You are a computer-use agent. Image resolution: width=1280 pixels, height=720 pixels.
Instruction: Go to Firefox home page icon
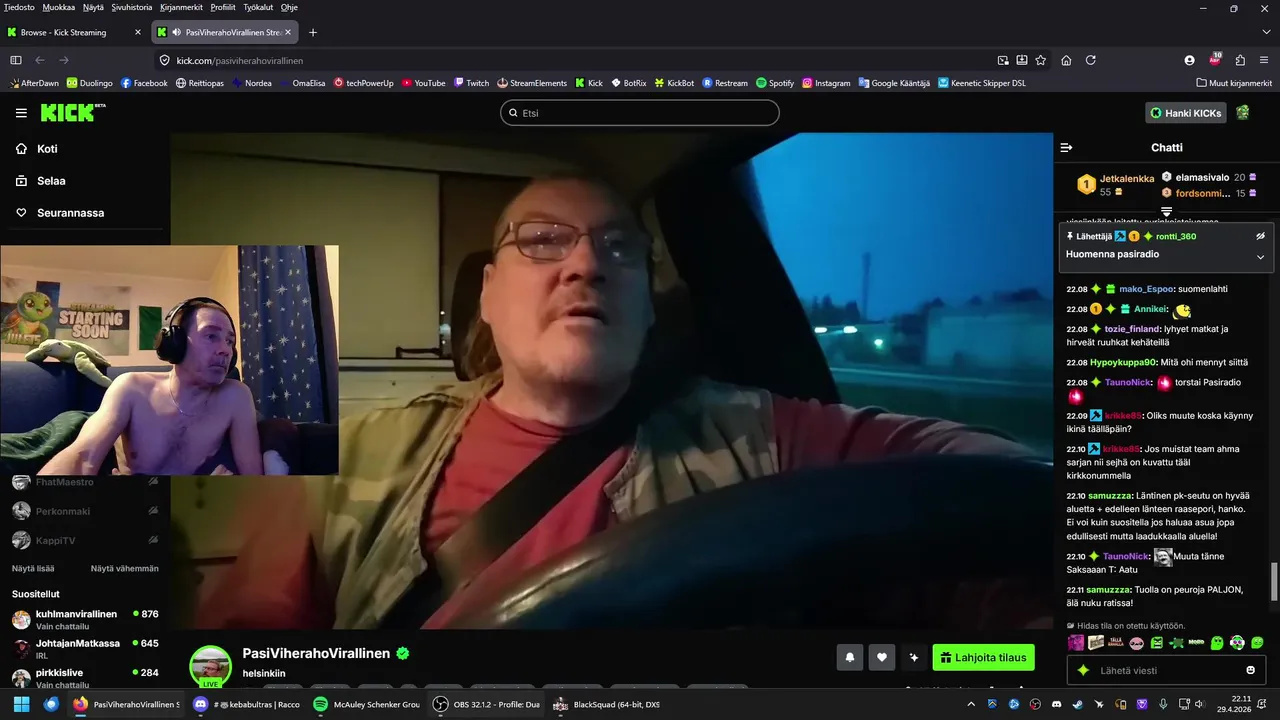pyautogui.click(x=1066, y=60)
